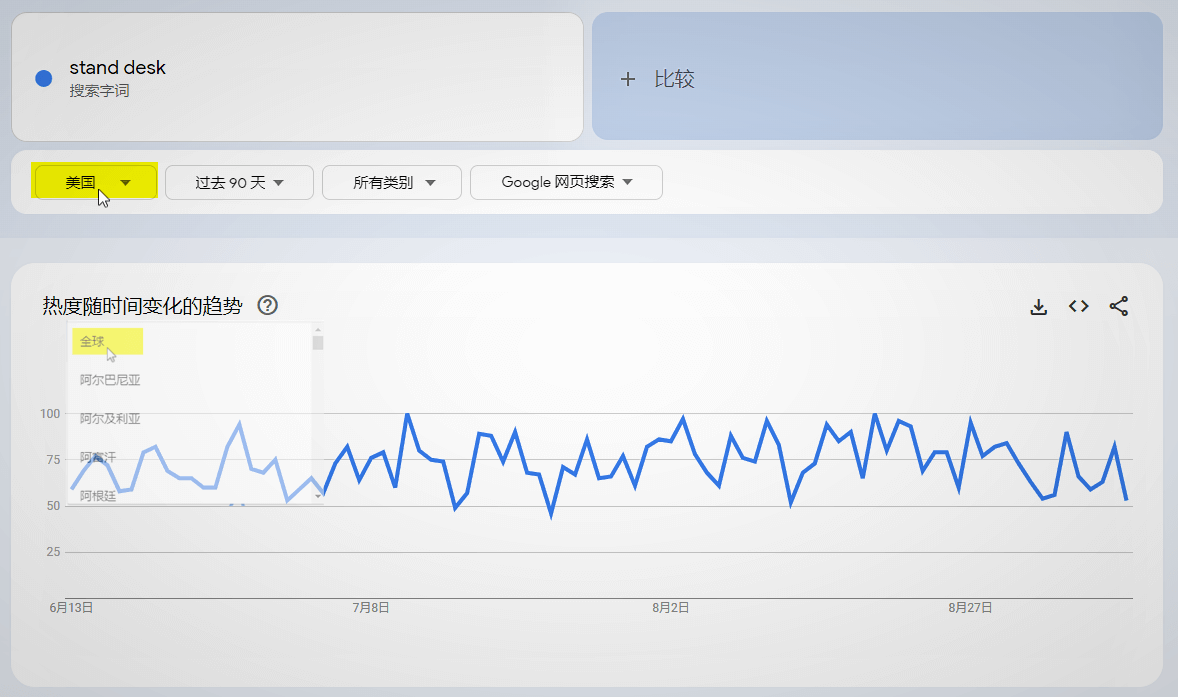Screen dimensions: 1178x697
Task: Select 阿富汗 in the region list
Action: (x=98, y=457)
